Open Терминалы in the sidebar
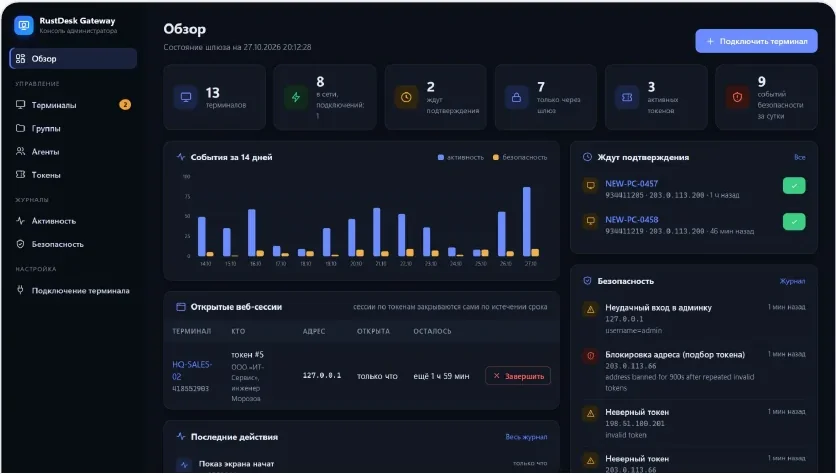Image resolution: width=836 pixels, height=474 pixels. point(73,105)
